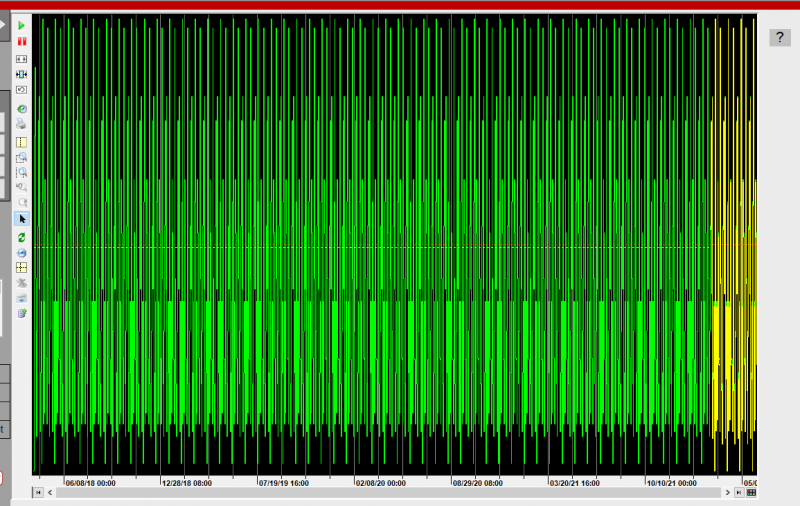Click the blue globe update icon
The width and height of the screenshot is (800, 506).
coord(21,253)
